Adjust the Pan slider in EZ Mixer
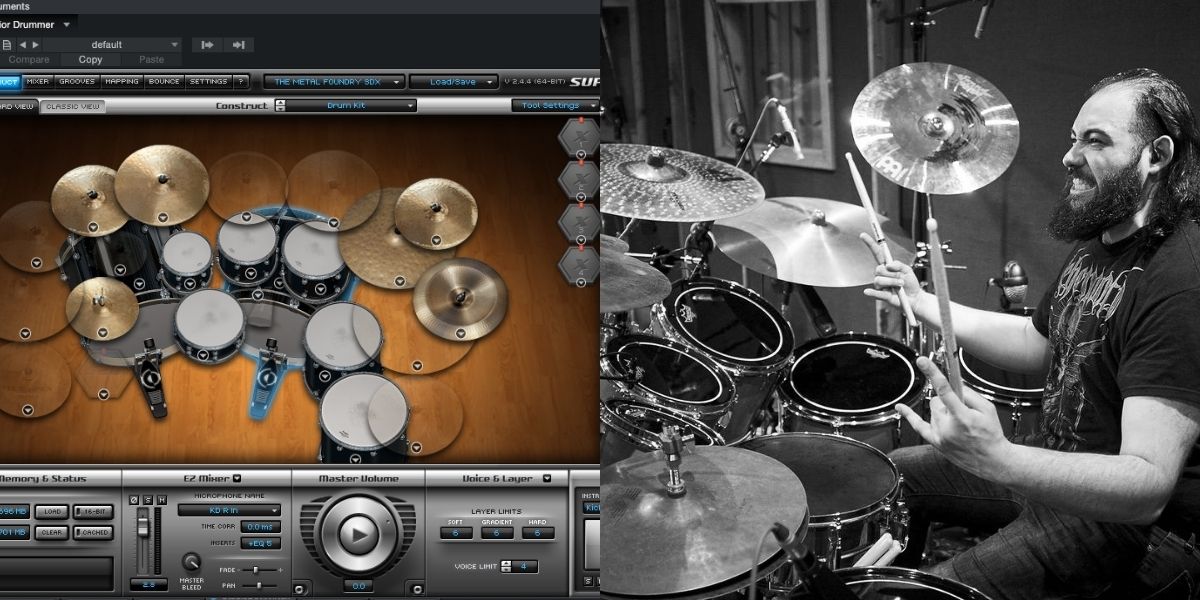The width and height of the screenshot is (1200, 600). [x=260, y=585]
